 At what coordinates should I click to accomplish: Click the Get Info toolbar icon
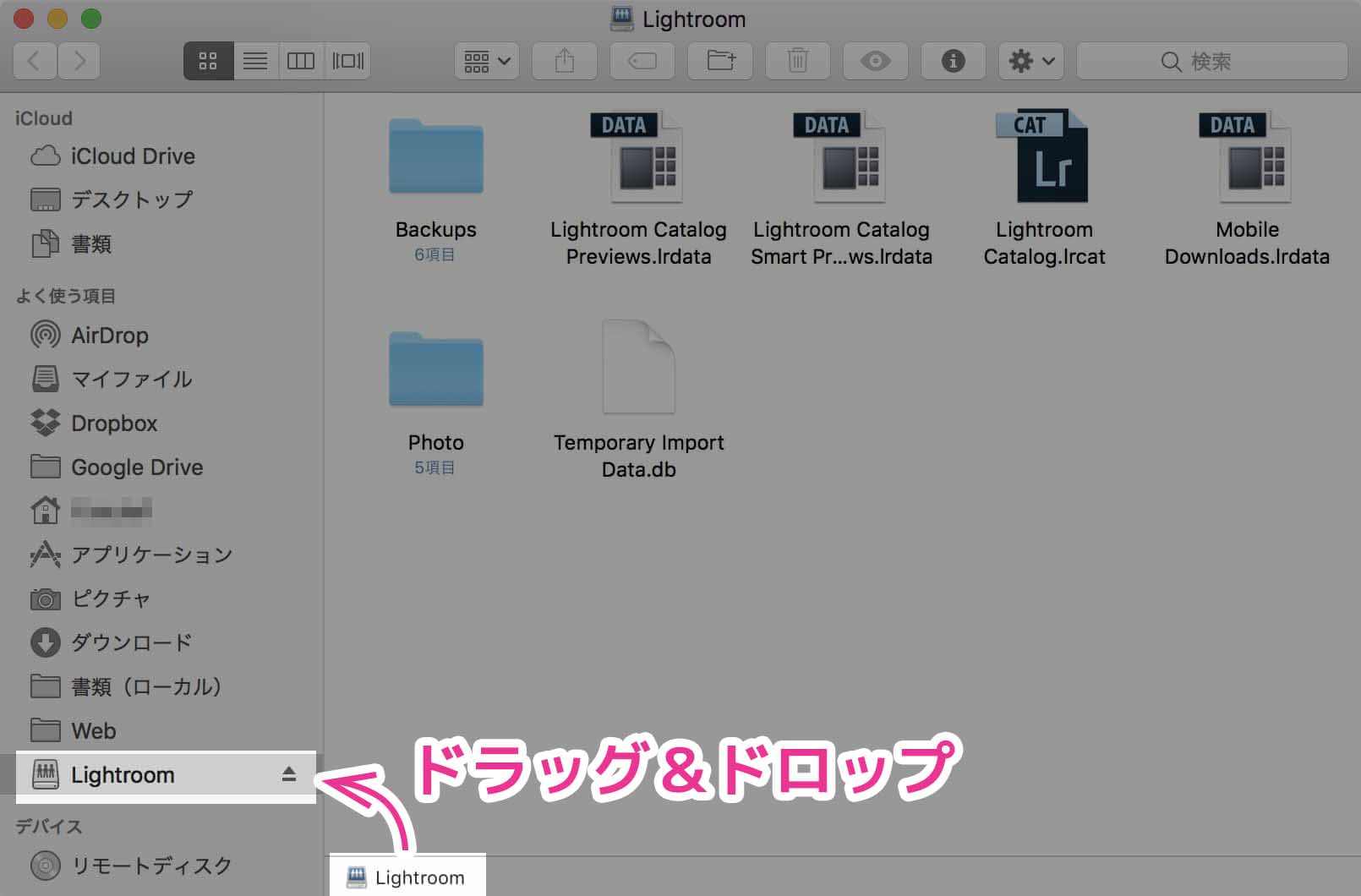953,61
